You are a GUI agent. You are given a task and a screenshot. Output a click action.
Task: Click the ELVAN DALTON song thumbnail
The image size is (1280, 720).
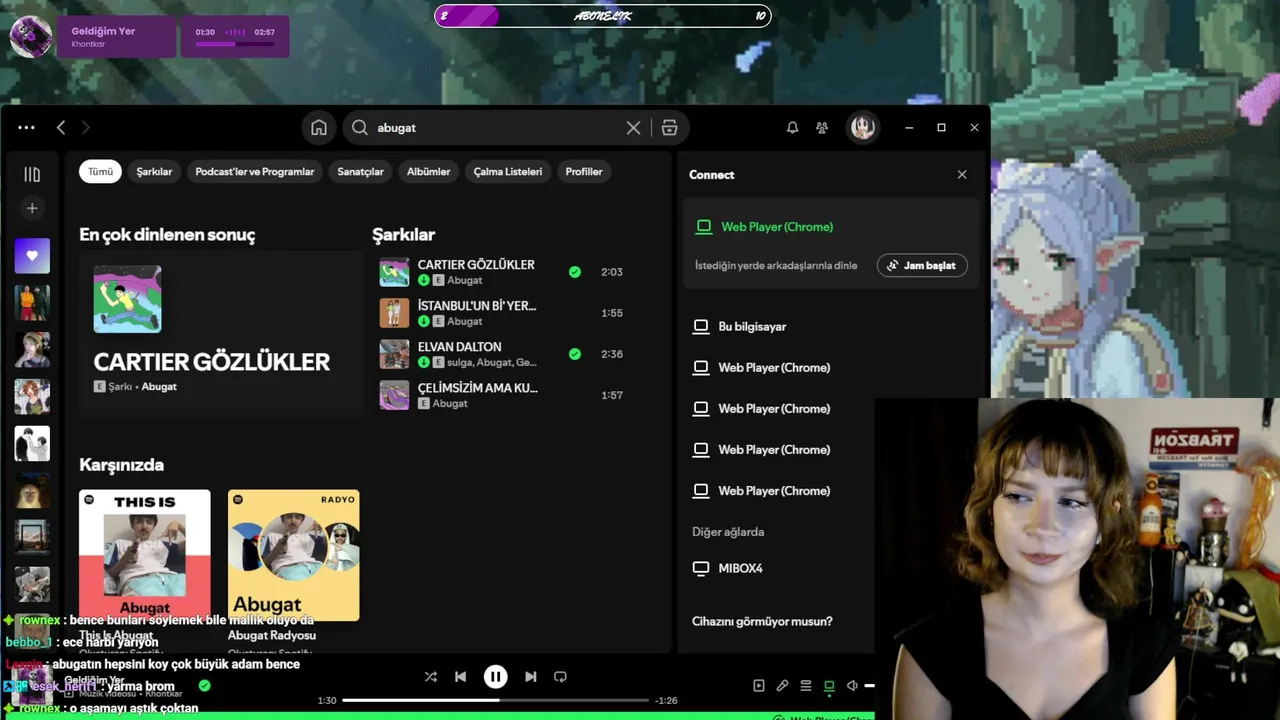[x=394, y=354]
